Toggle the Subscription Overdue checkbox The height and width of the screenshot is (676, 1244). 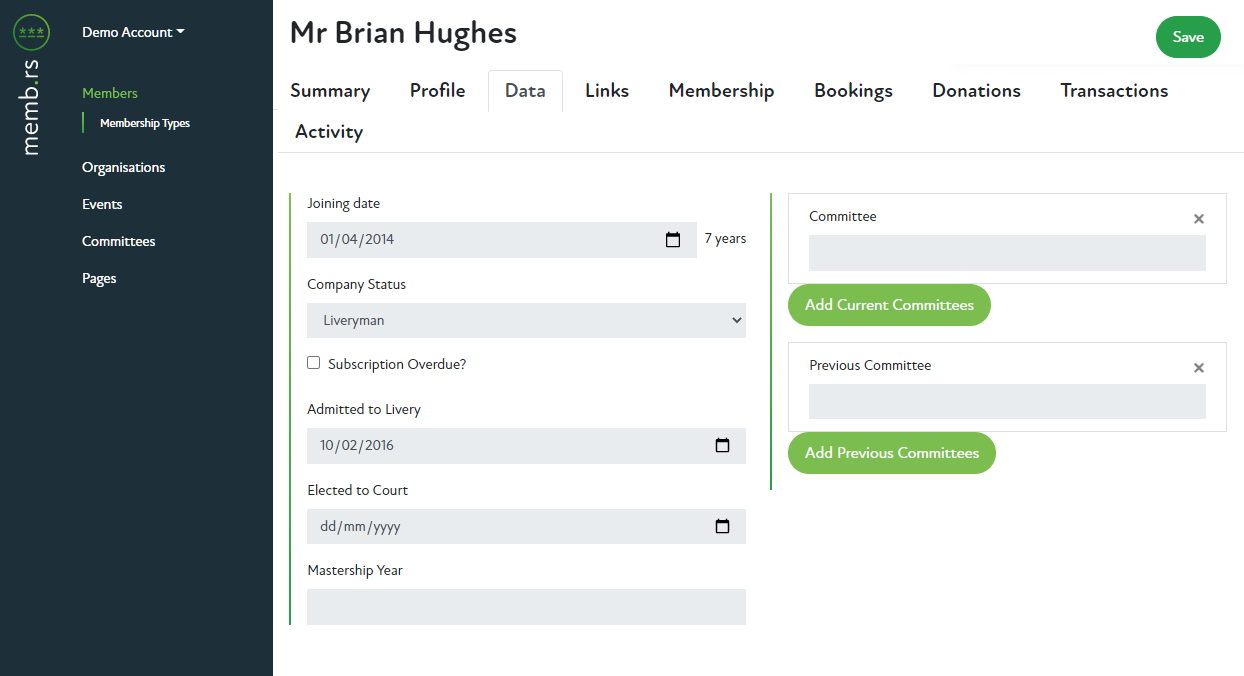[314, 364]
